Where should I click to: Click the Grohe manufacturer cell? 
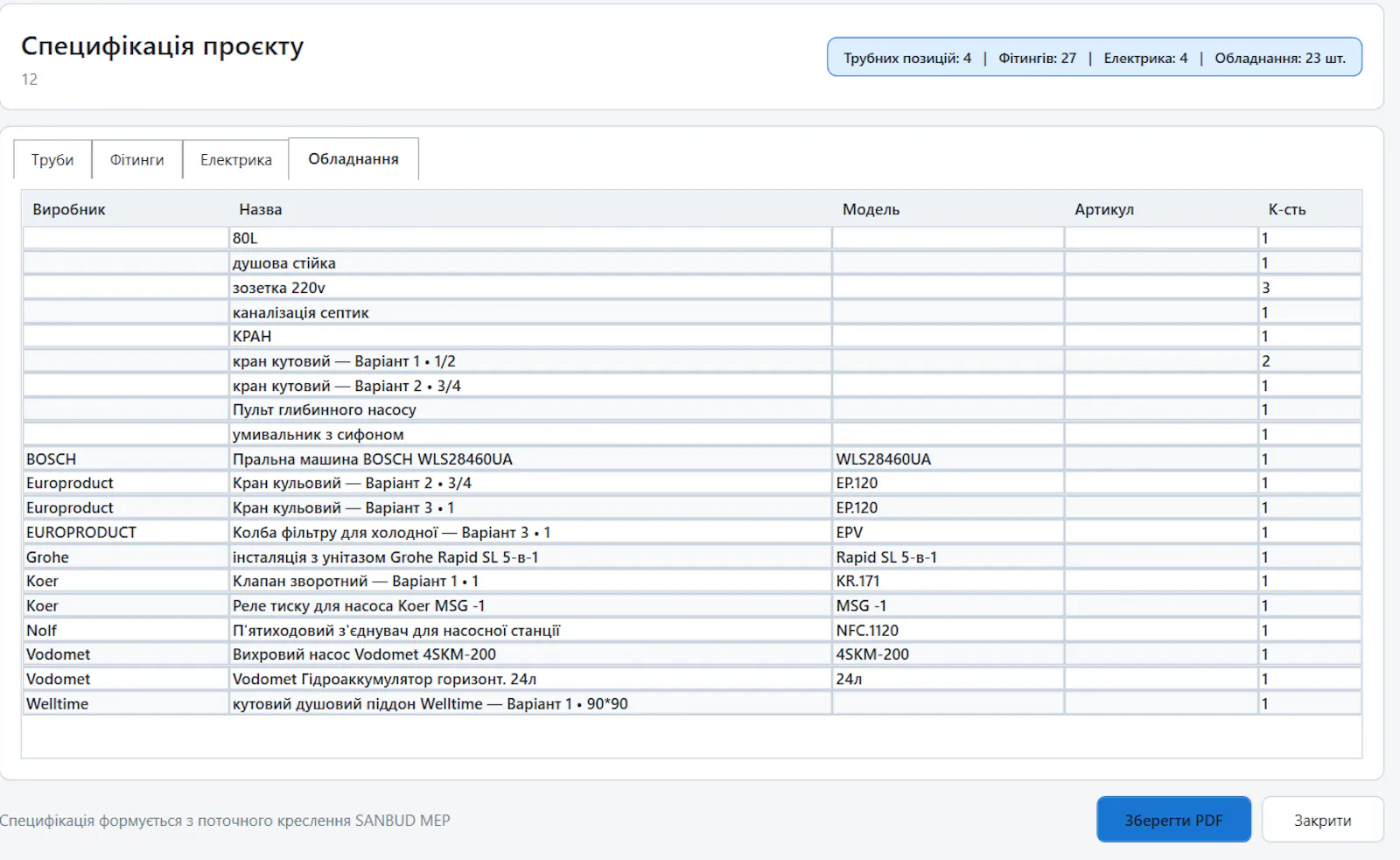point(126,556)
